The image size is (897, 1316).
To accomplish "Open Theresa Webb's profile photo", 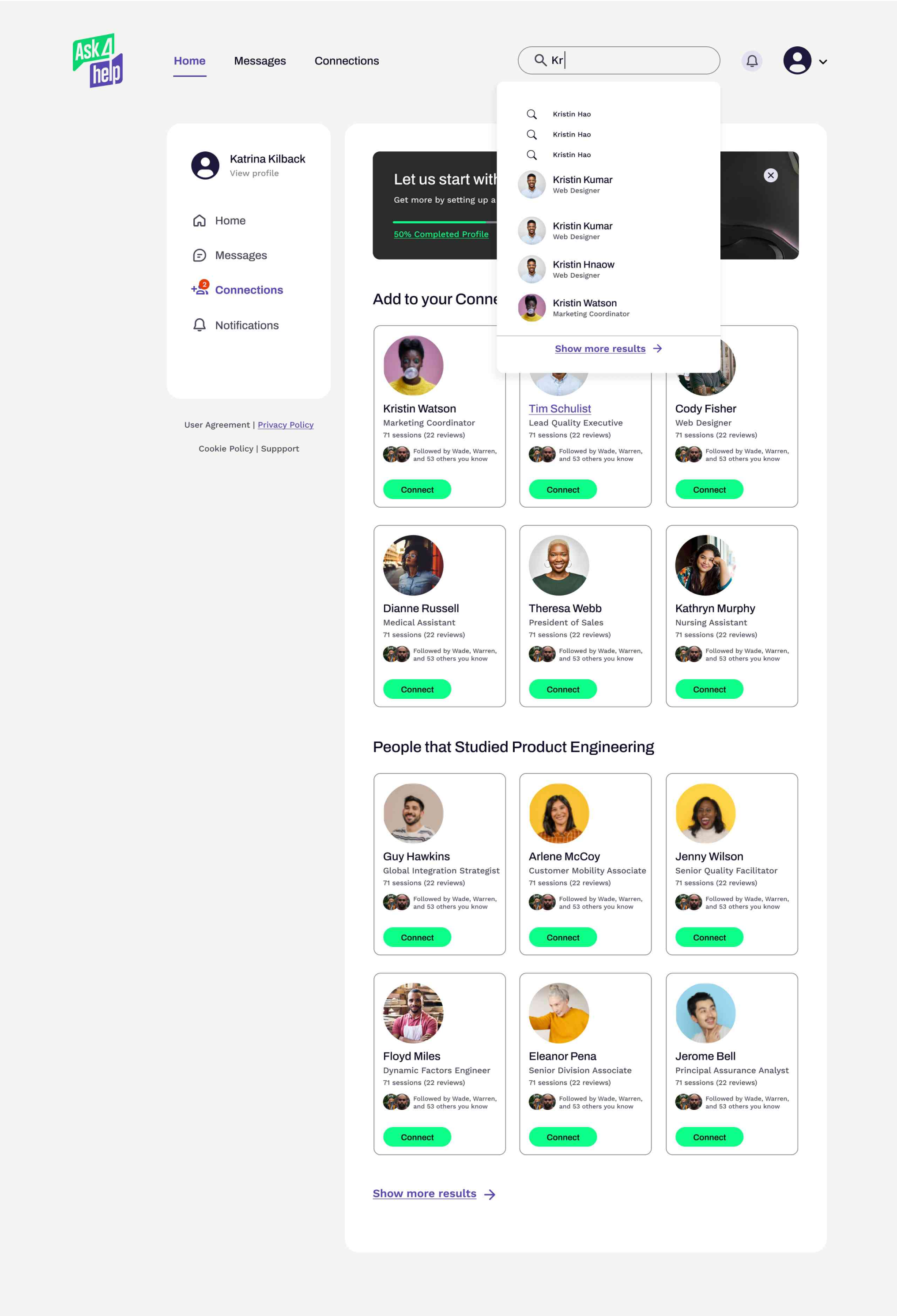I will coord(559,565).
